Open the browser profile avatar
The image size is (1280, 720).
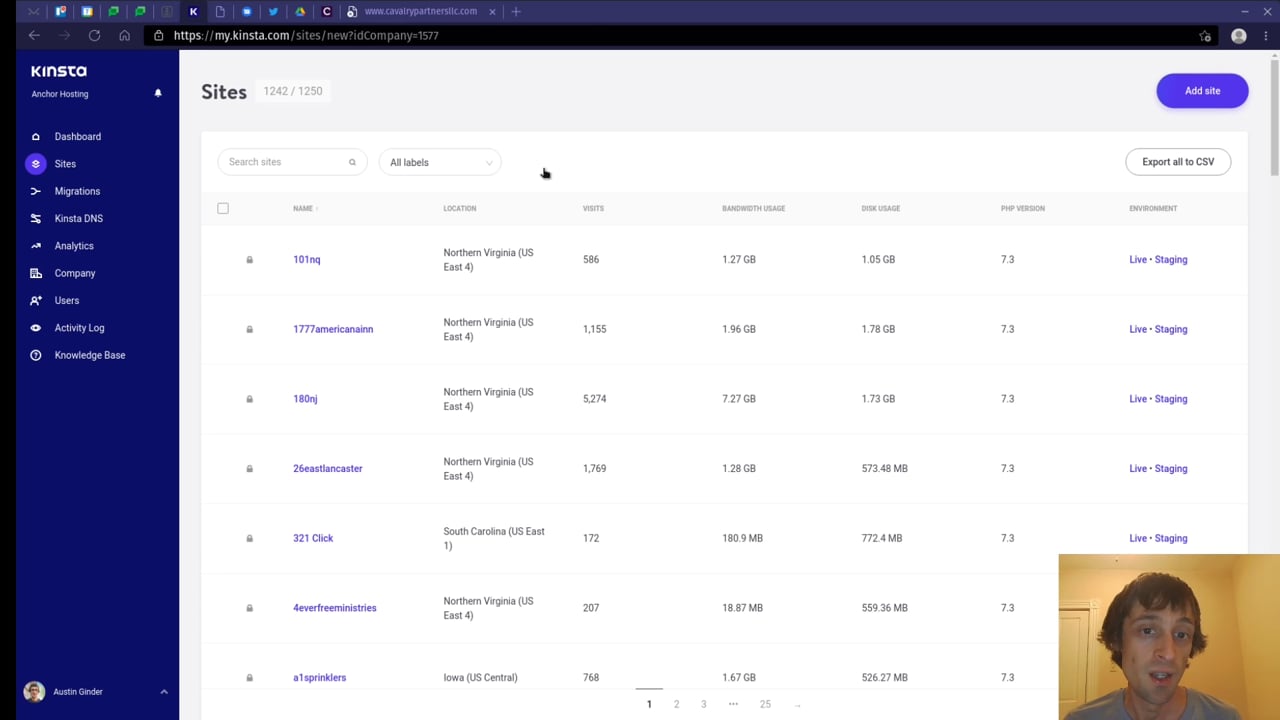click(1239, 36)
